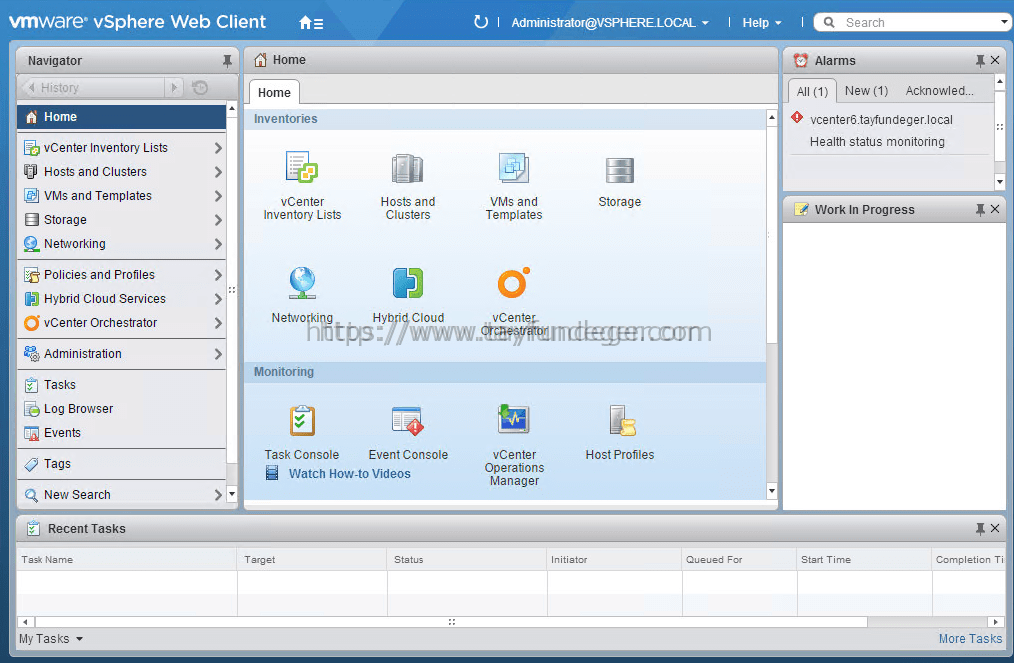1014x663 pixels.
Task: Open the Task Console icon
Action: coord(302,420)
